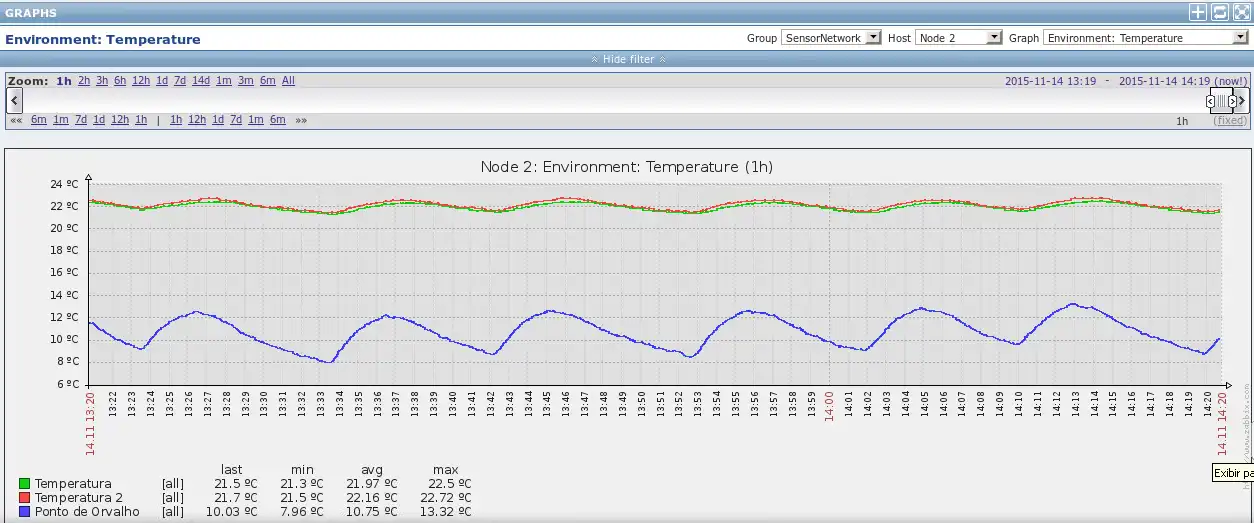Viewport: 1254px width, 523px height.
Task: Click the left resize handle on scrollbar thumb
Action: [x=1210, y=101]
